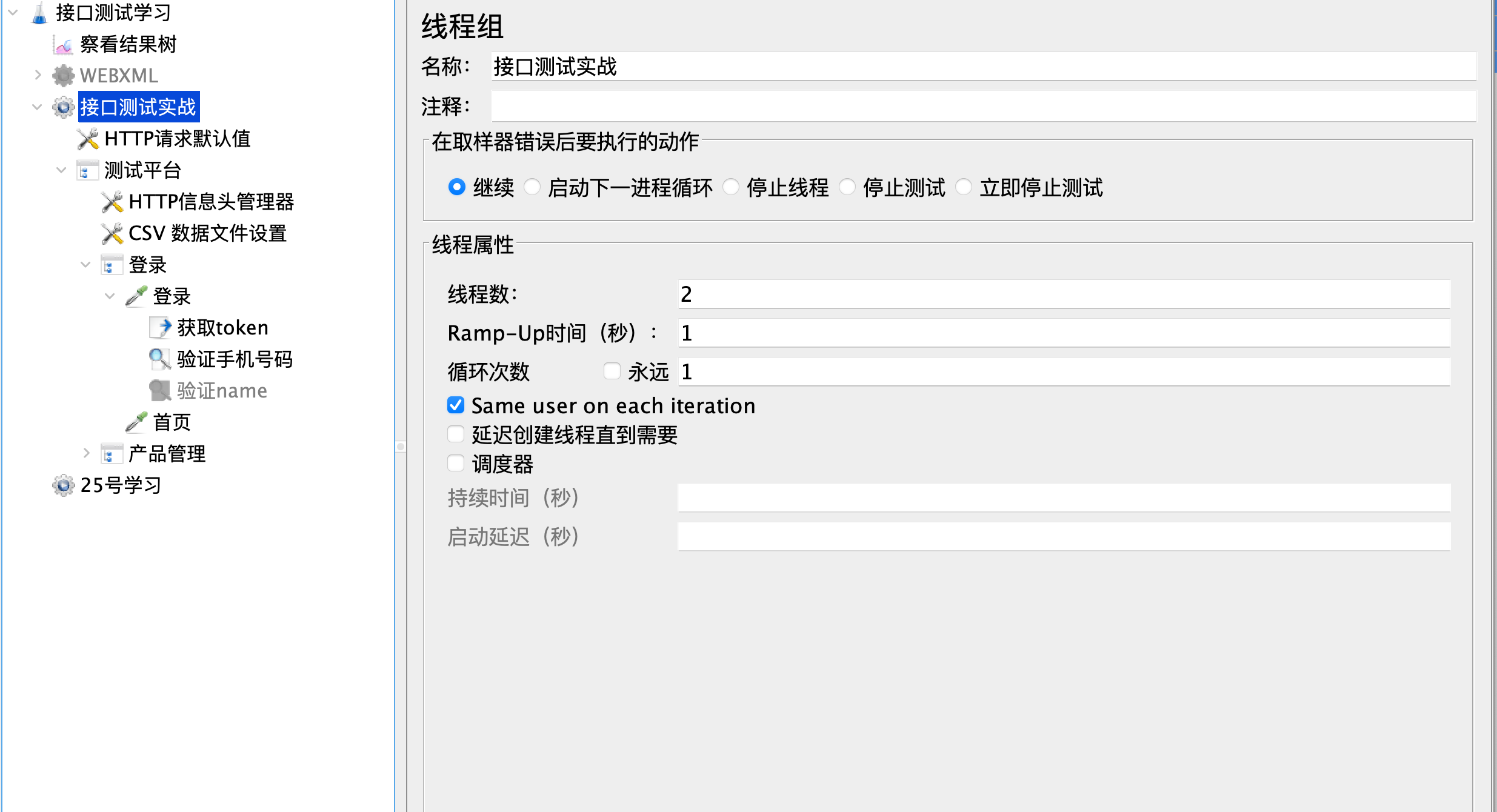This screenshot has height=812, width=1497.
Task: Collapse the 测试平台 controller node
Action: coord(61,170)
